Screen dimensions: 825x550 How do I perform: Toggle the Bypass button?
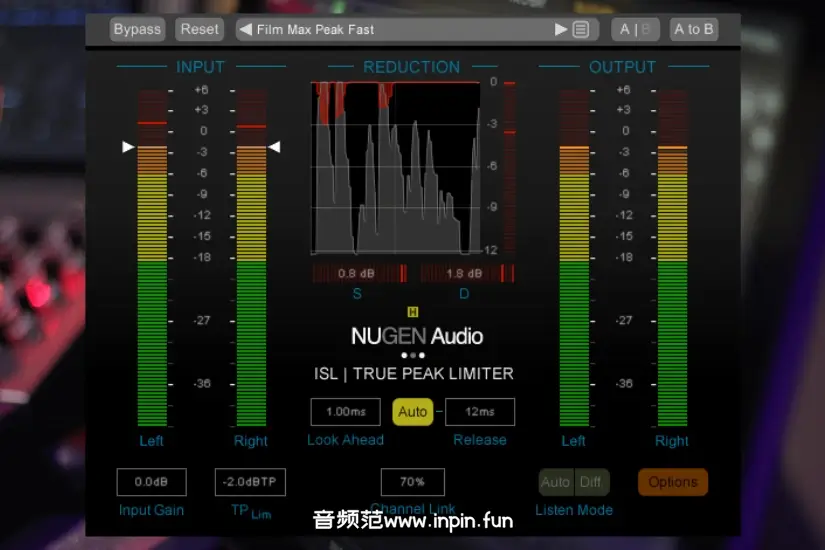point(137,29)
